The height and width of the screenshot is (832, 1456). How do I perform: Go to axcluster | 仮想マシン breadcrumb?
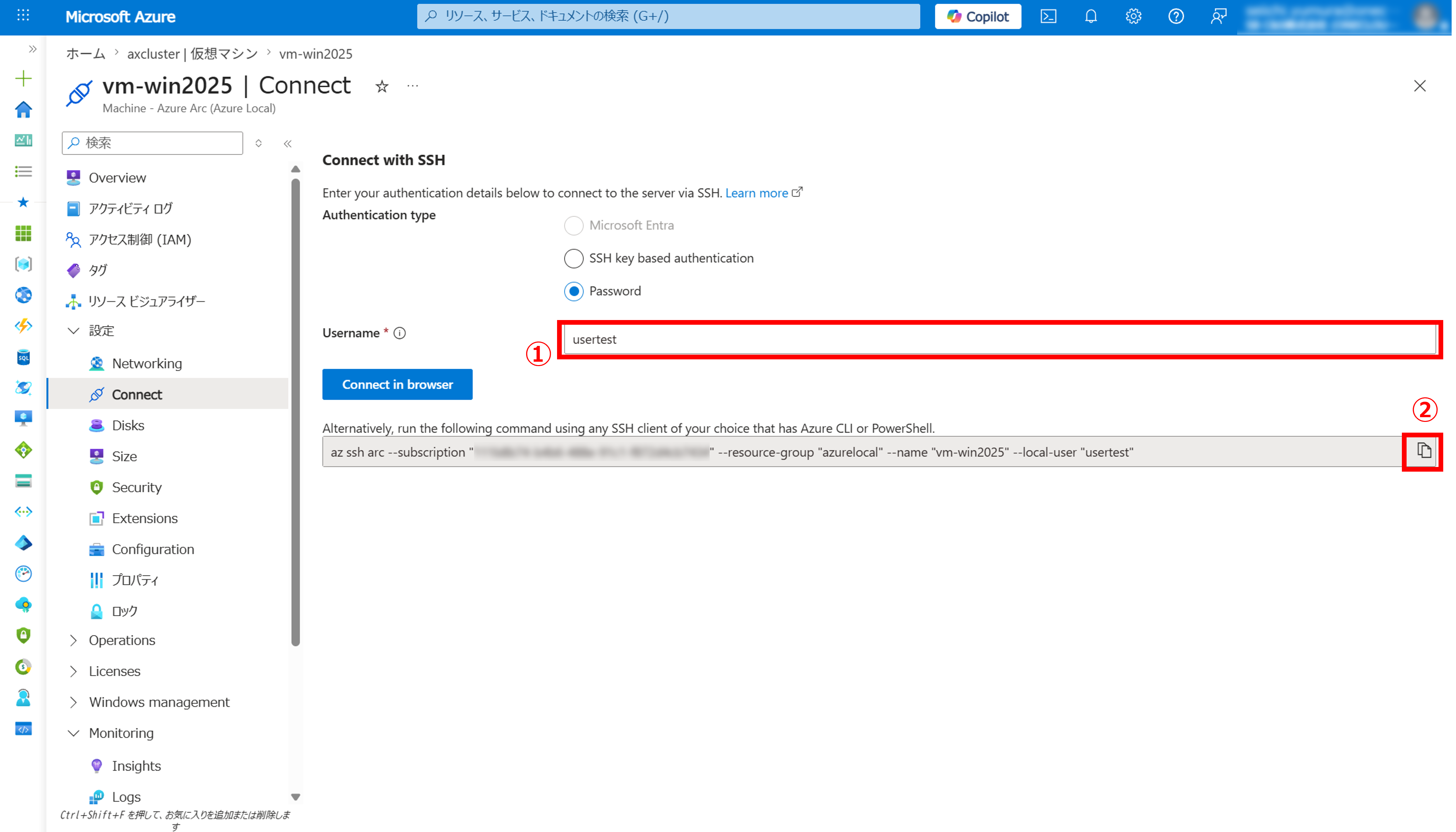pyautogui.click(x=193, y=54)
